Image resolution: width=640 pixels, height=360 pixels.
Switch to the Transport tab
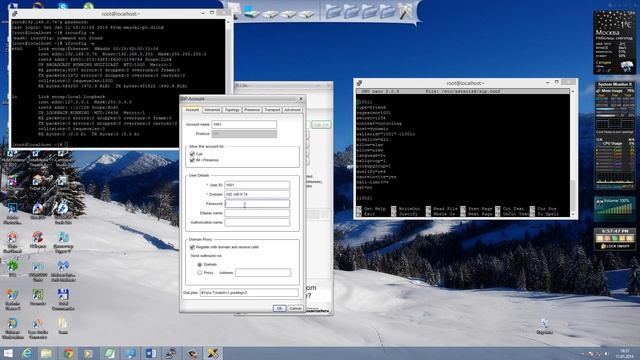tap(272, 110)
